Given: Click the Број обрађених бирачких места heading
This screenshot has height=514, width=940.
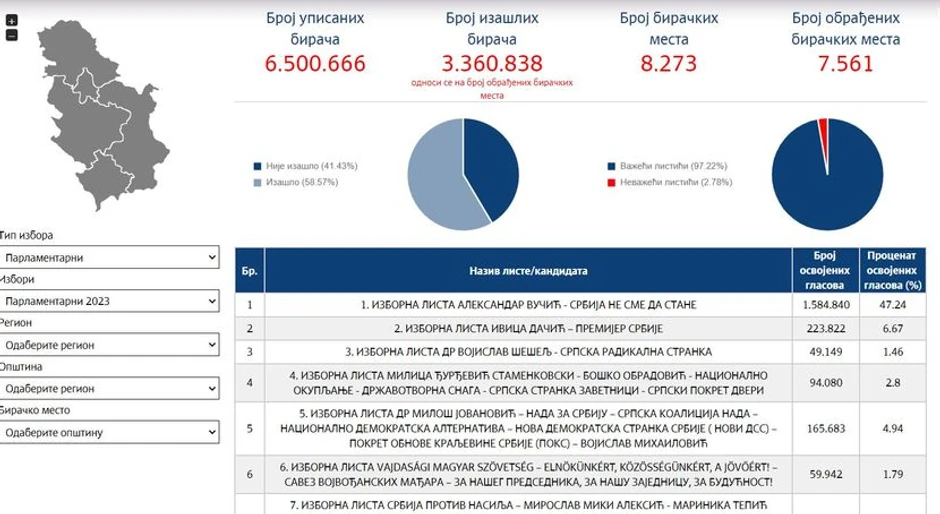Looking at the screenshot, I should [845, 29].
